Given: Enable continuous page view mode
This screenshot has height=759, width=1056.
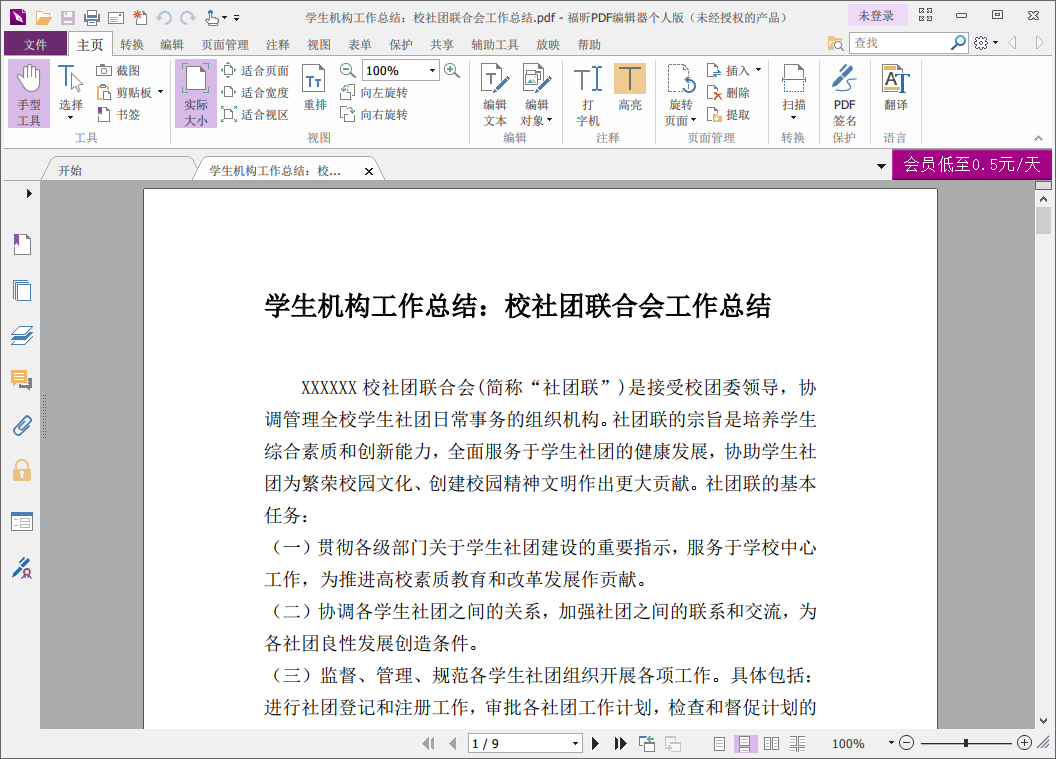Looking at the screenshot, I should click(744, 744).
